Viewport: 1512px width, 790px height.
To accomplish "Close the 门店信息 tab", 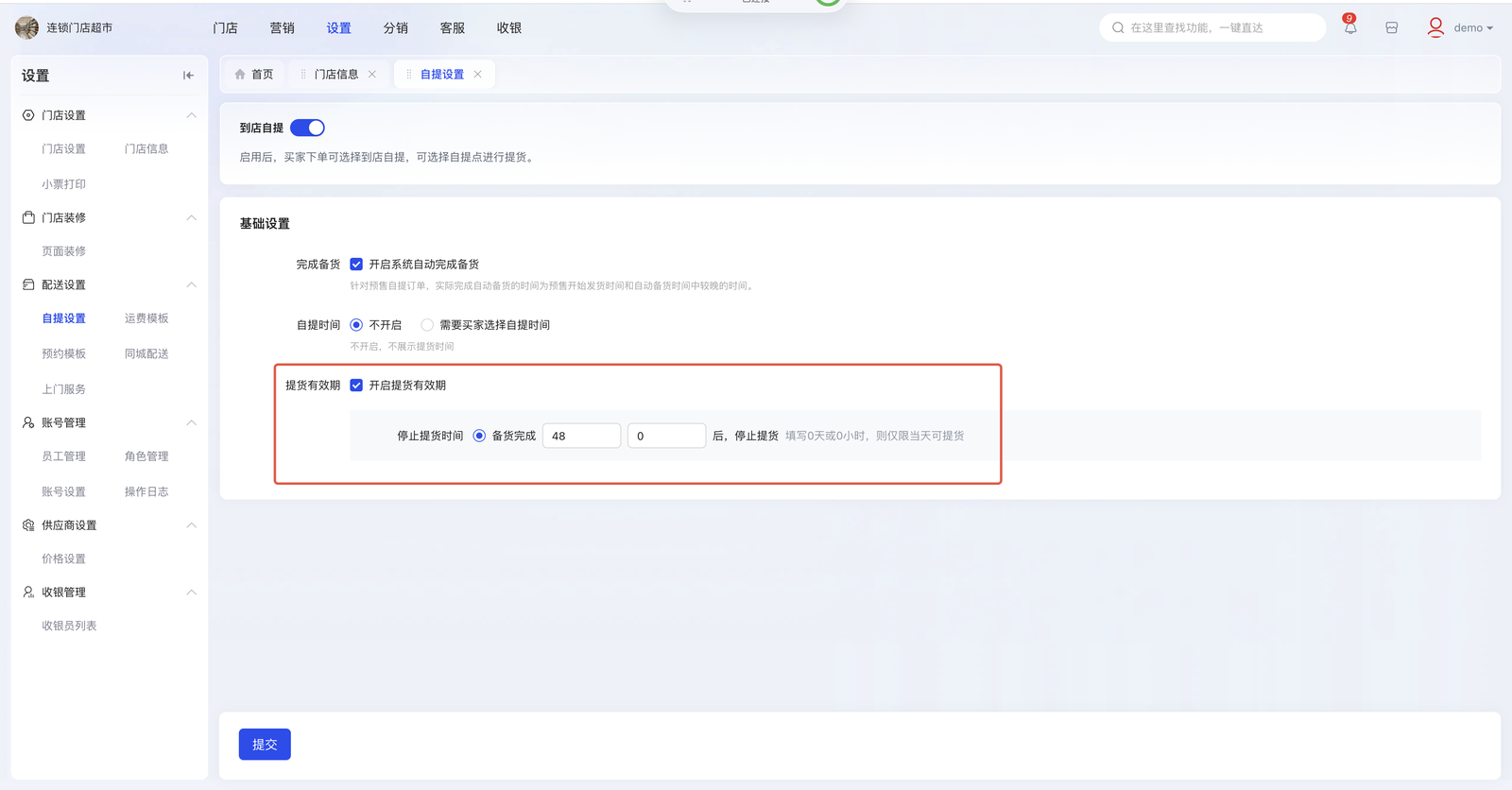I will pyautogui.click(x=372, y=75).
